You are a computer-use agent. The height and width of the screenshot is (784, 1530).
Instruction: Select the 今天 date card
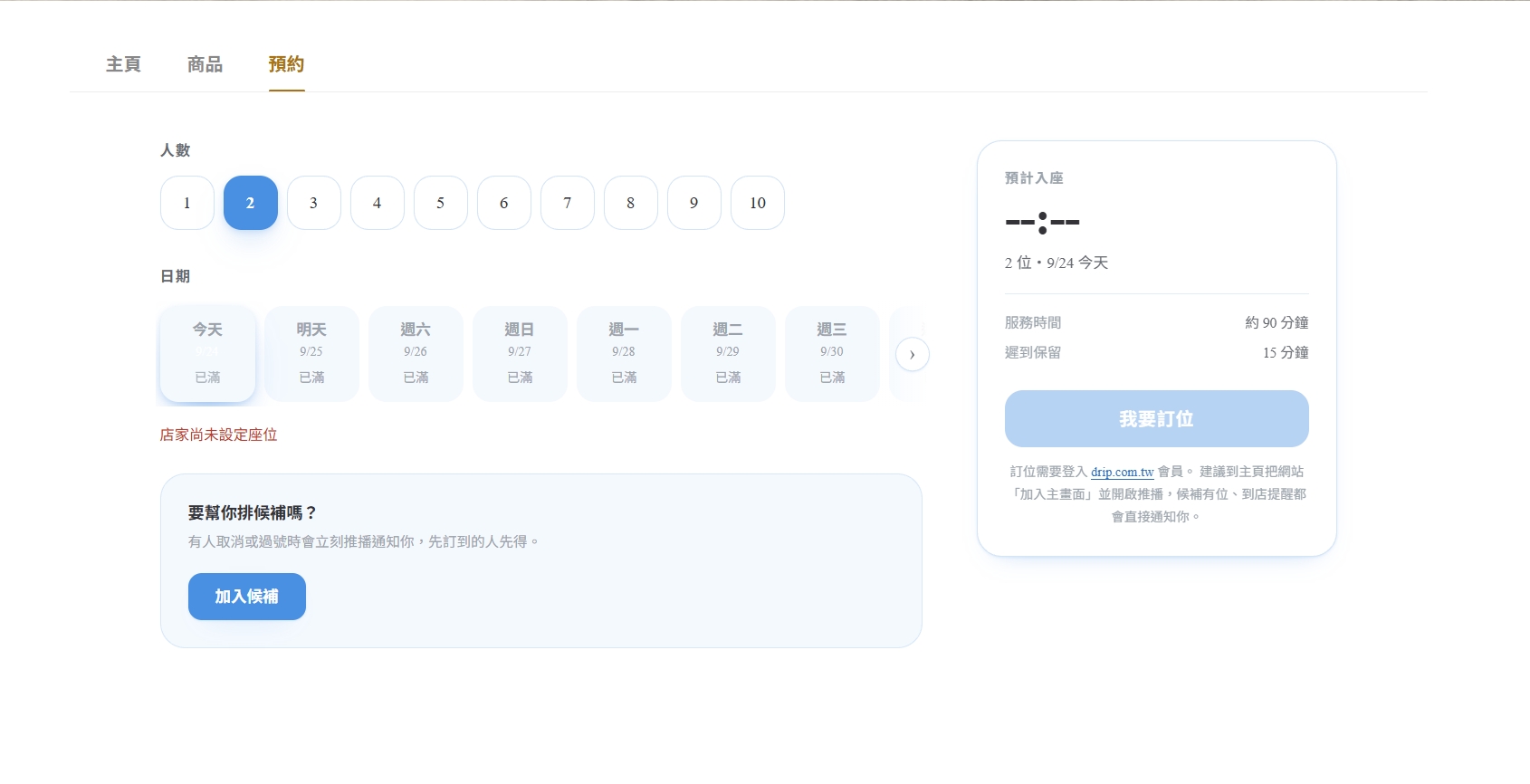207,353
